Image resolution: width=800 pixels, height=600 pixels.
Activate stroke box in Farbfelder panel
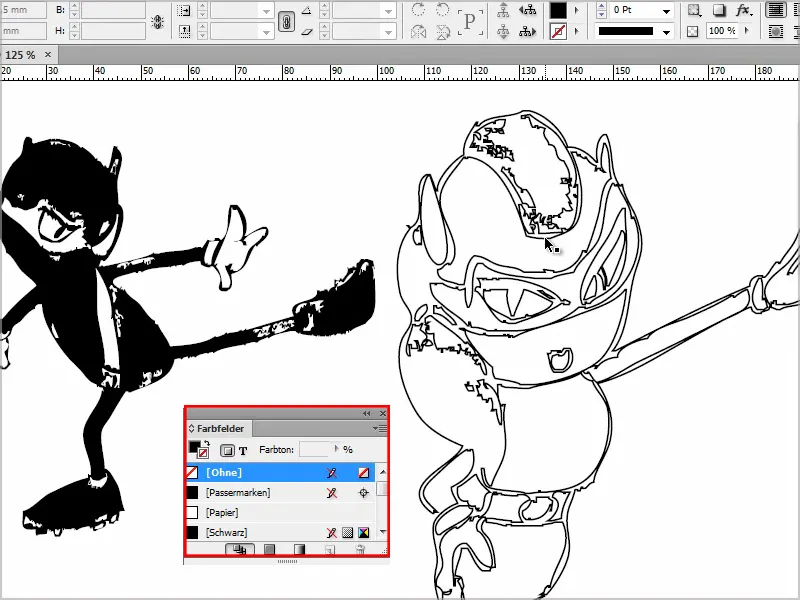(x=203, y=453)
